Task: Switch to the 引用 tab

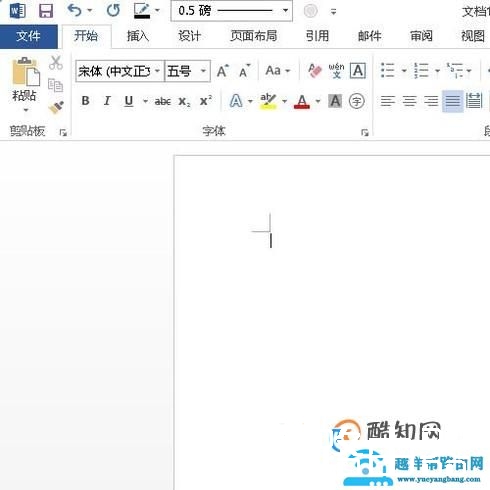Action: click(x=317, y=36)
